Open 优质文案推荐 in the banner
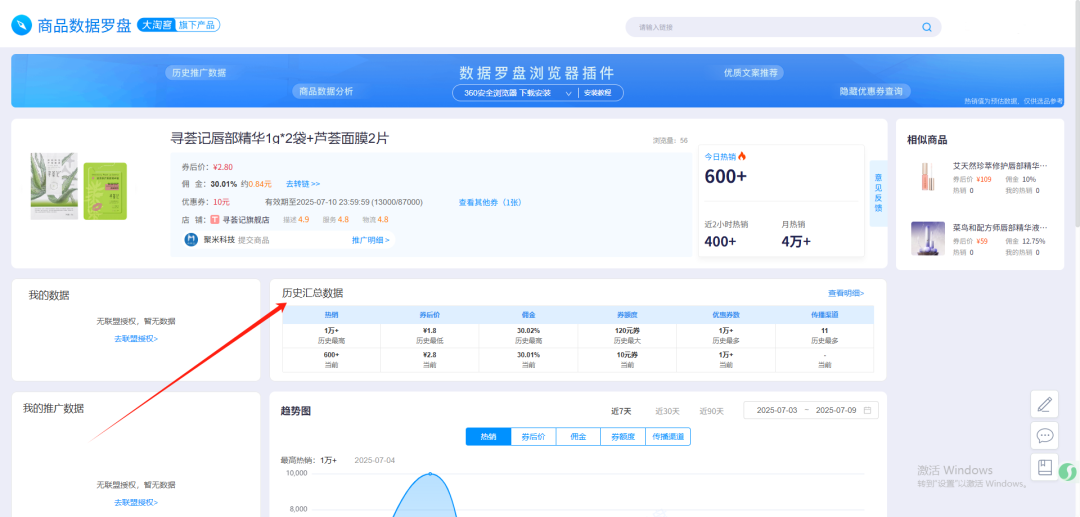Image resolution: width=1080 pixels, height=517 pixels. [751, 73]
